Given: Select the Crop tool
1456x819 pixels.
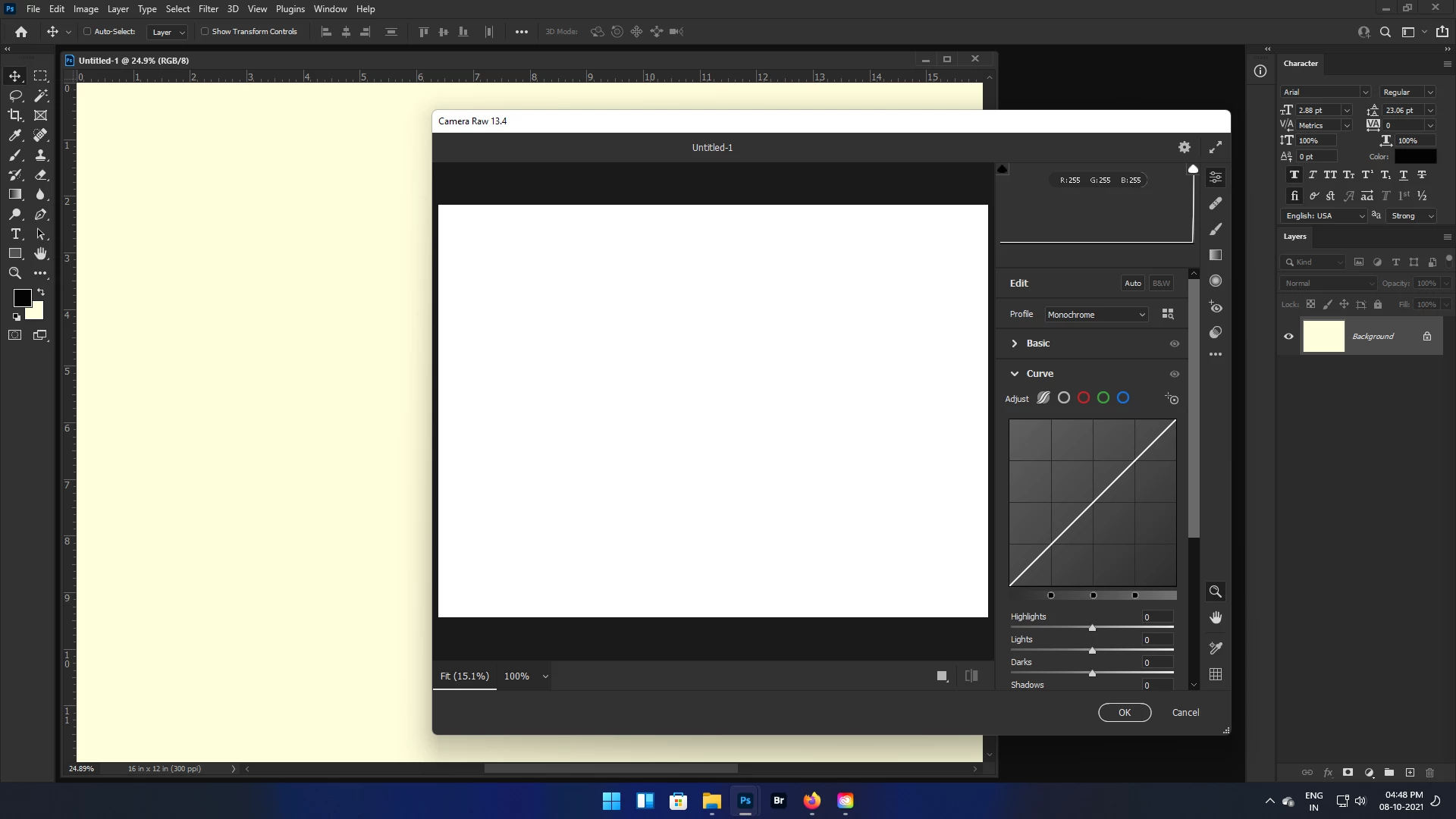Looking at the screenshot, I should 14,115.
